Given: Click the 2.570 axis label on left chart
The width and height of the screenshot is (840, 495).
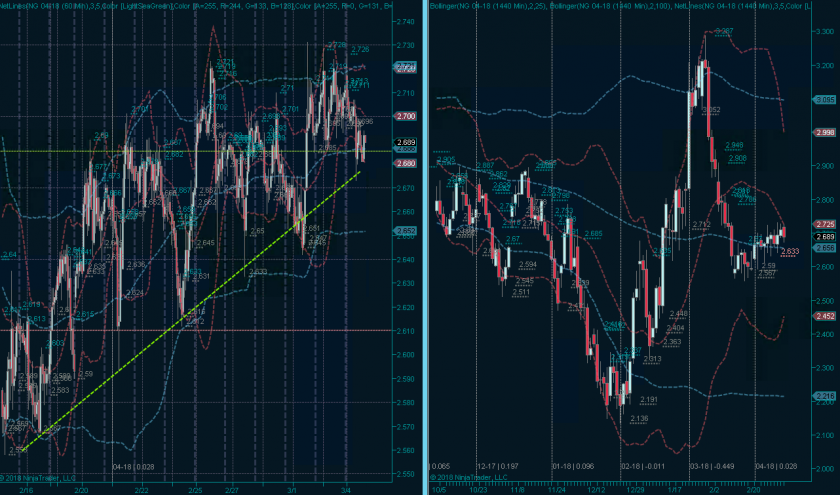Looking at the screenshot, I should pyautogui.click(x=406, y=427).
